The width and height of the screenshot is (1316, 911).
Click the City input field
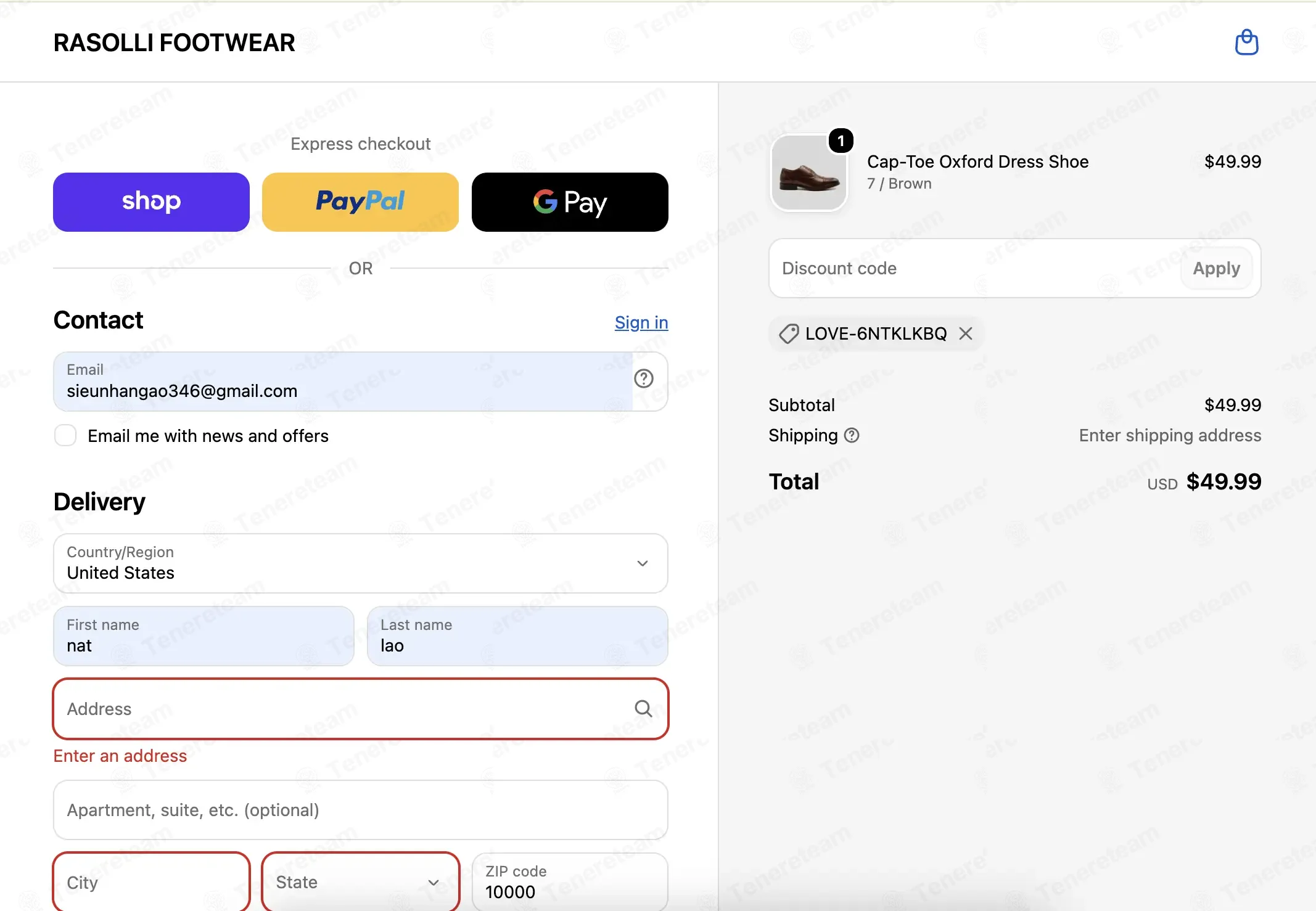(x=151, y=882)
